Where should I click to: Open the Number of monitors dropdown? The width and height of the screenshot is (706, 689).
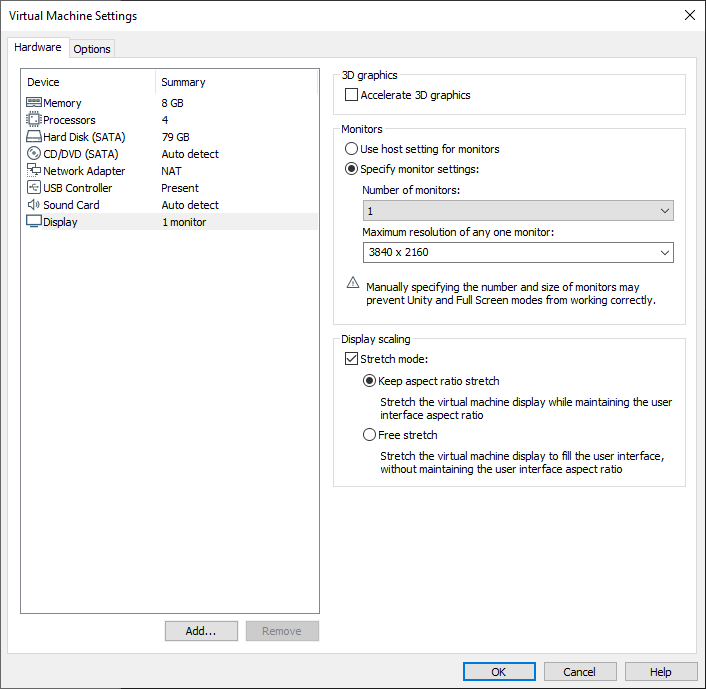pos(517,211)
